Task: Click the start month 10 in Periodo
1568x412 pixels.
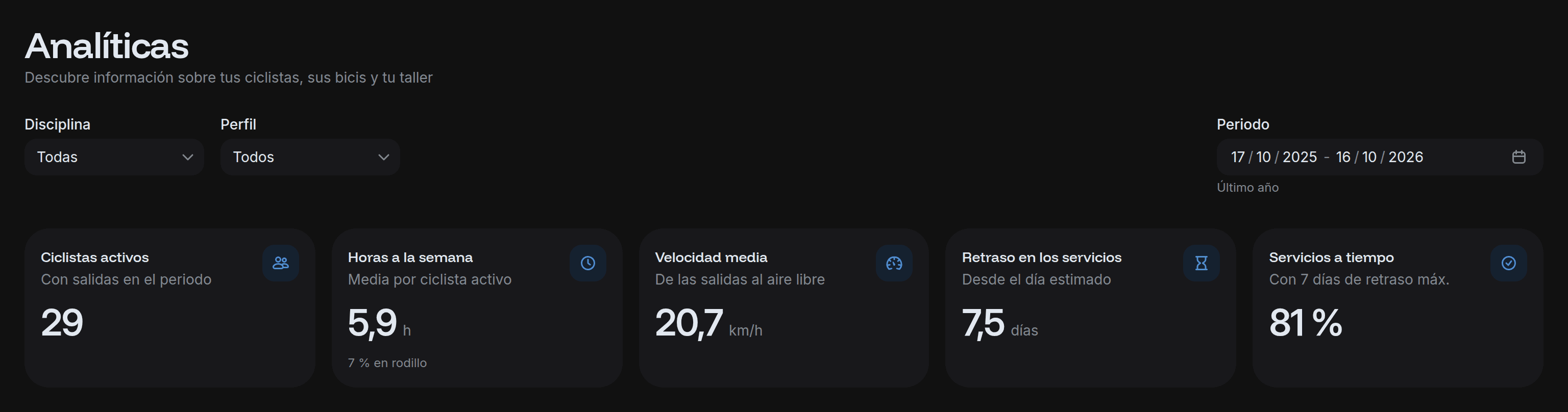Action: (x=1264, y=157)
